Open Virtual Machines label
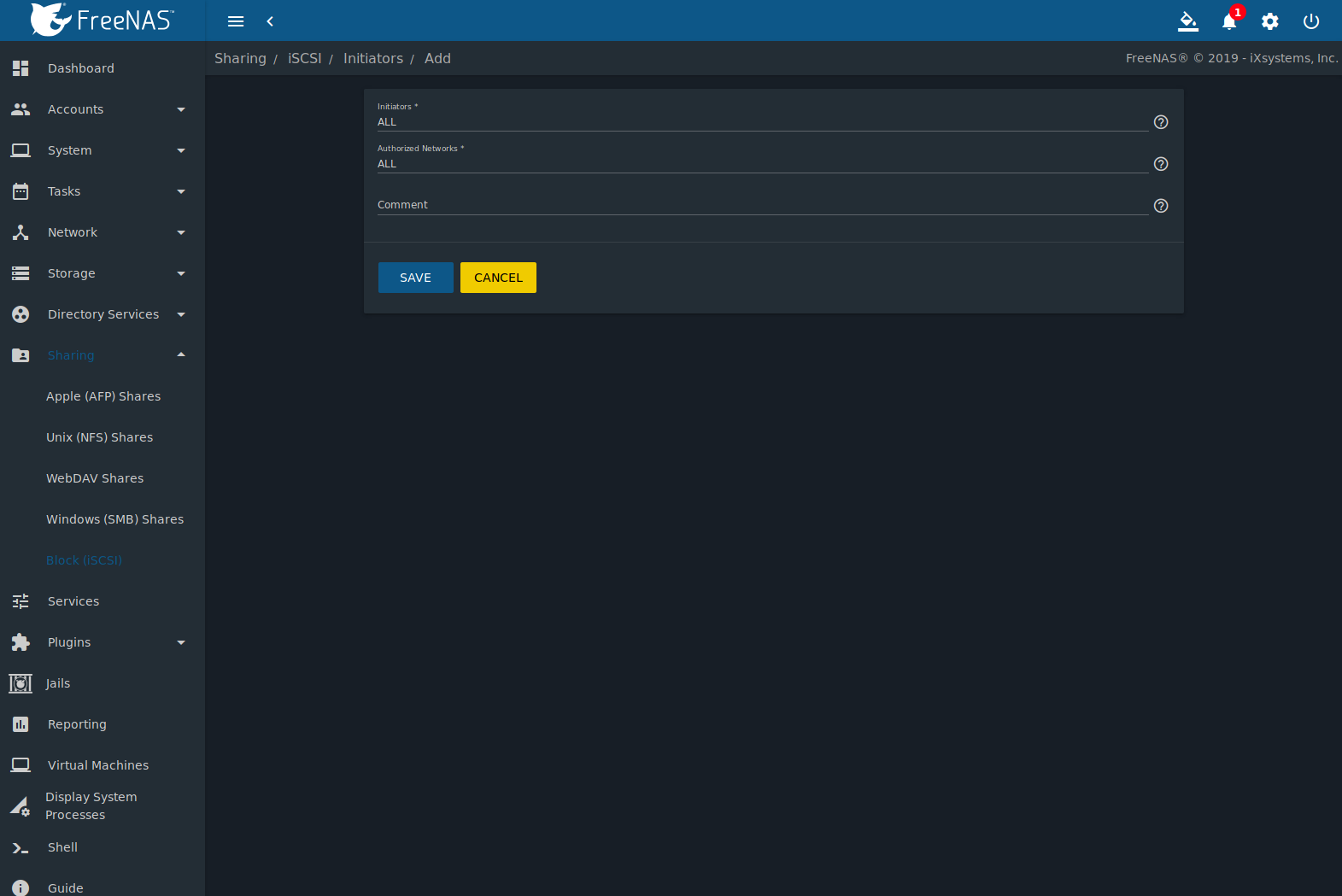1342x896 pixels. [x=98, y=765]
